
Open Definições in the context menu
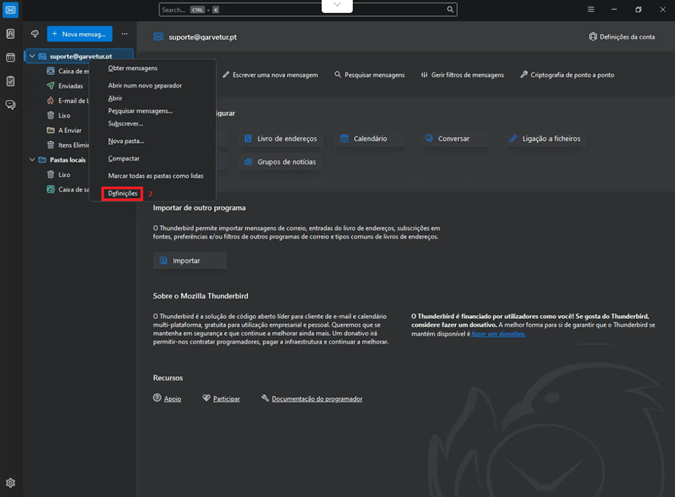(123, 194)
